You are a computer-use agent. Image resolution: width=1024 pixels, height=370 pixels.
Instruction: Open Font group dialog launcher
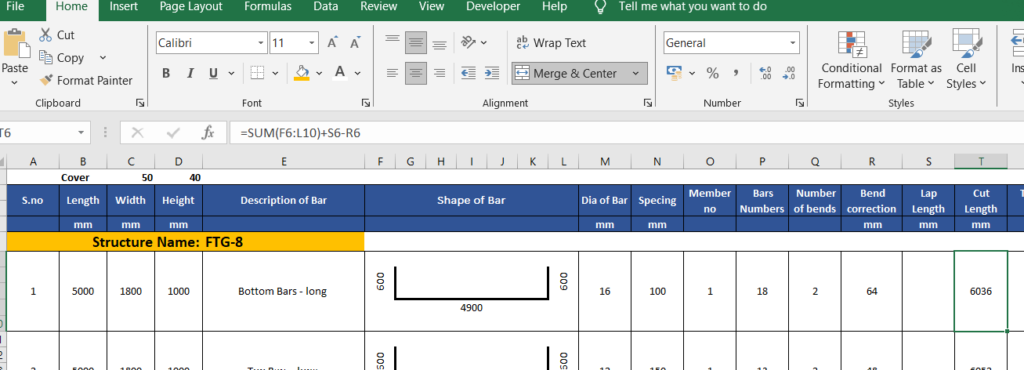pyautogui.click(x=366, y=103)
